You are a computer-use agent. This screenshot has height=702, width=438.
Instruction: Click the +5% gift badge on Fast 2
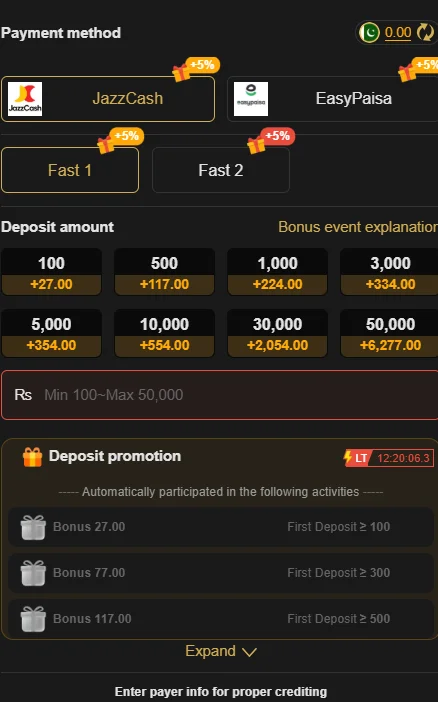[x=271, y=140]
